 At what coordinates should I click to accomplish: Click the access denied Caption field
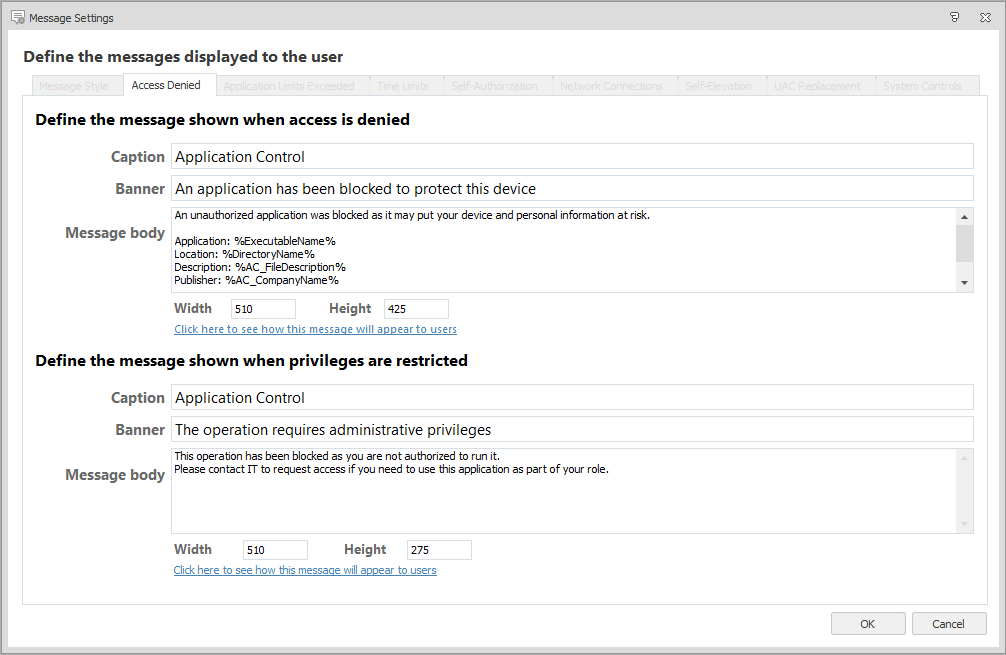click(x=571, y=156)
